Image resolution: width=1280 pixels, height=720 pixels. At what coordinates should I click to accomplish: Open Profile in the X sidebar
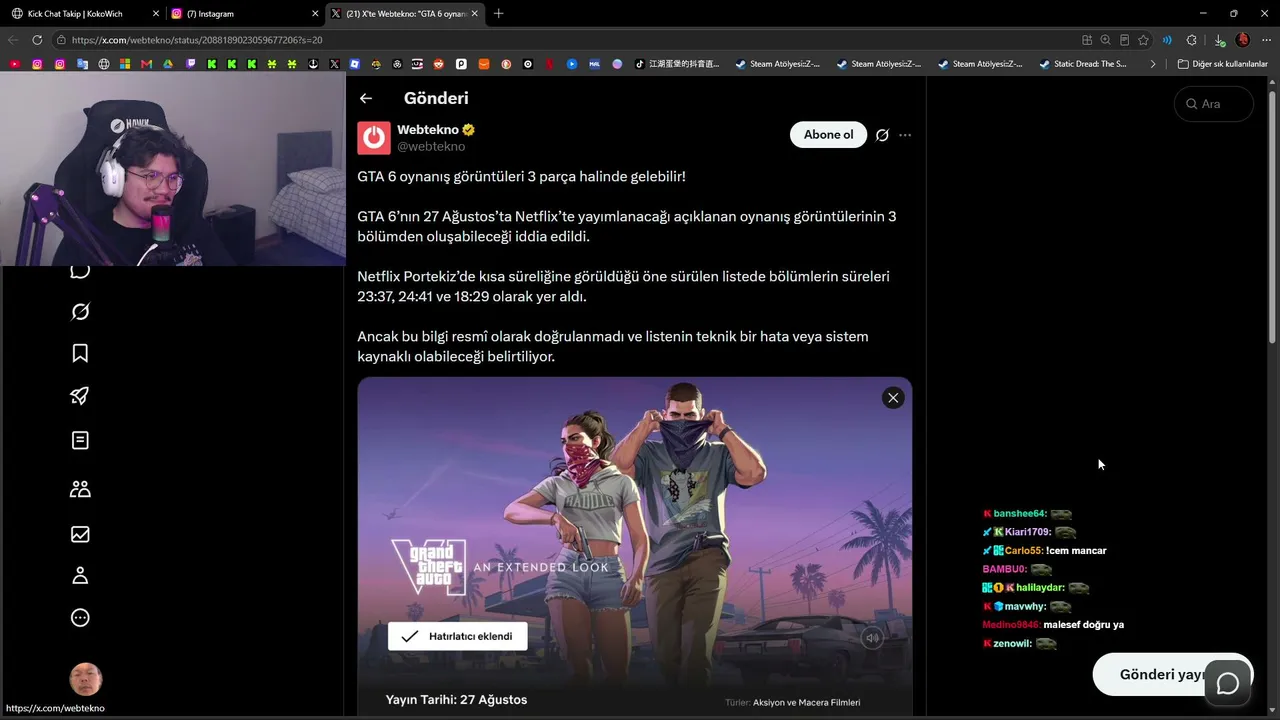tap(81, 576)
